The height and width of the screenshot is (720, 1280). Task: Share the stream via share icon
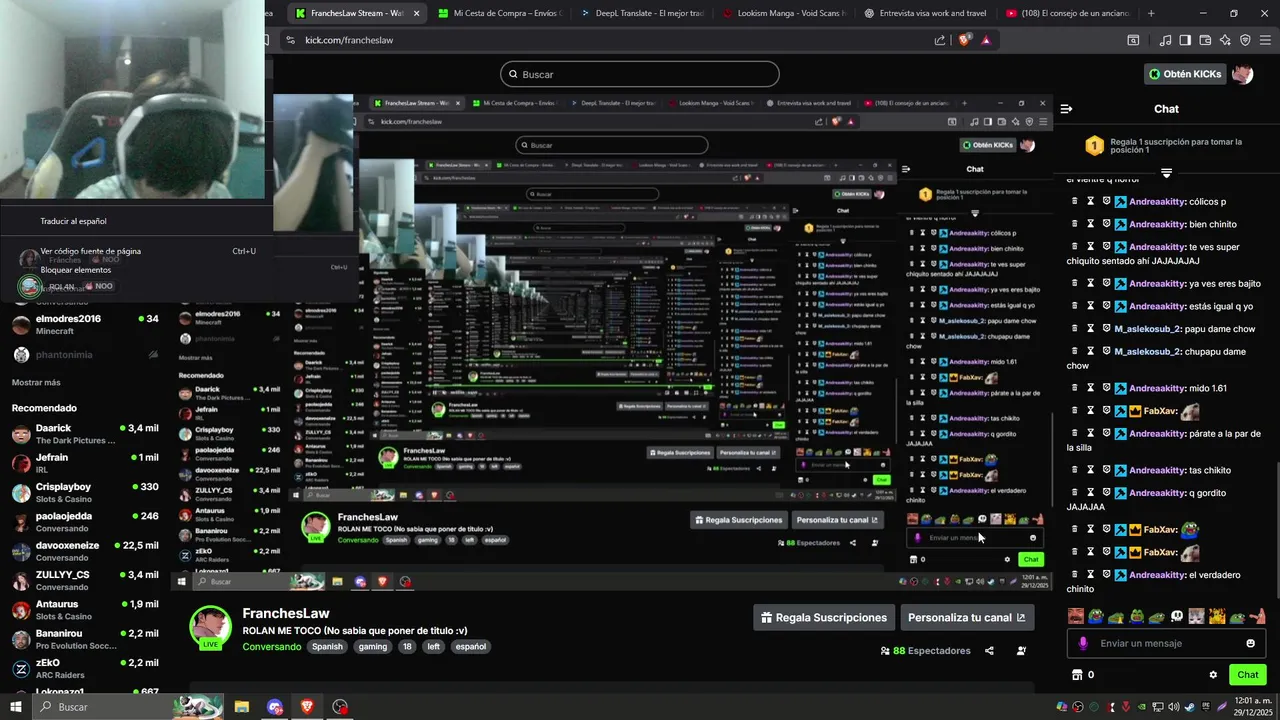pyautogui.click(x=989, y=651)
